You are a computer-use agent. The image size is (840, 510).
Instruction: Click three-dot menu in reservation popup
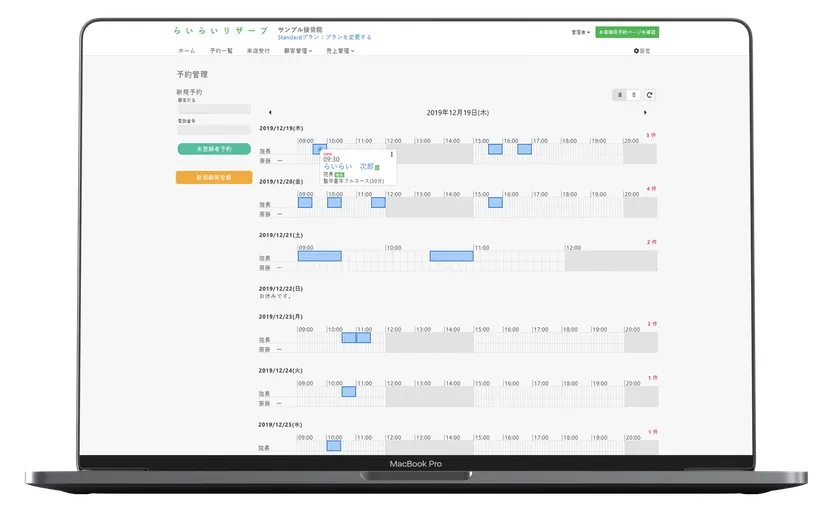point(390,154)
